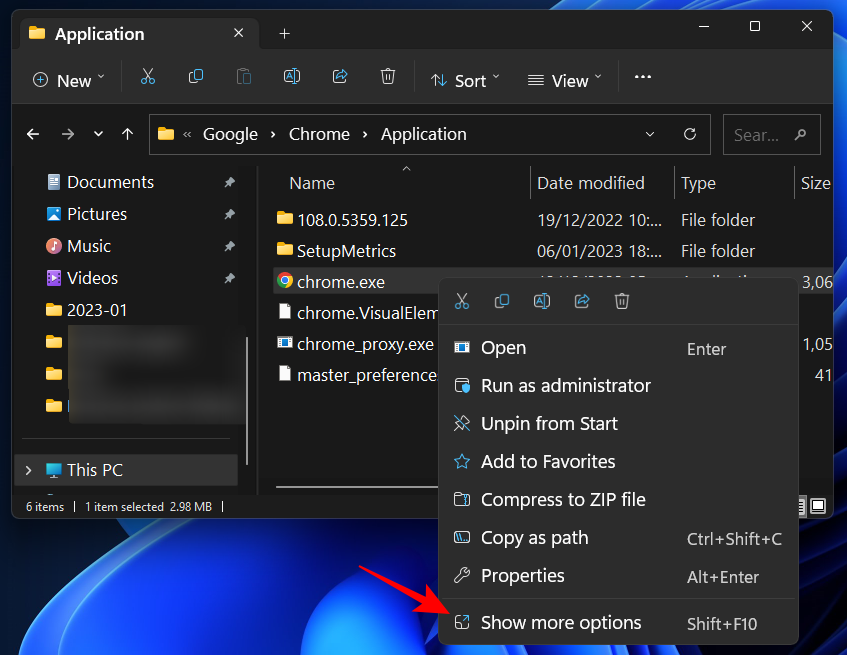Click the Paste icon in the toolbar
847x655 pixels.
point(244,77)
